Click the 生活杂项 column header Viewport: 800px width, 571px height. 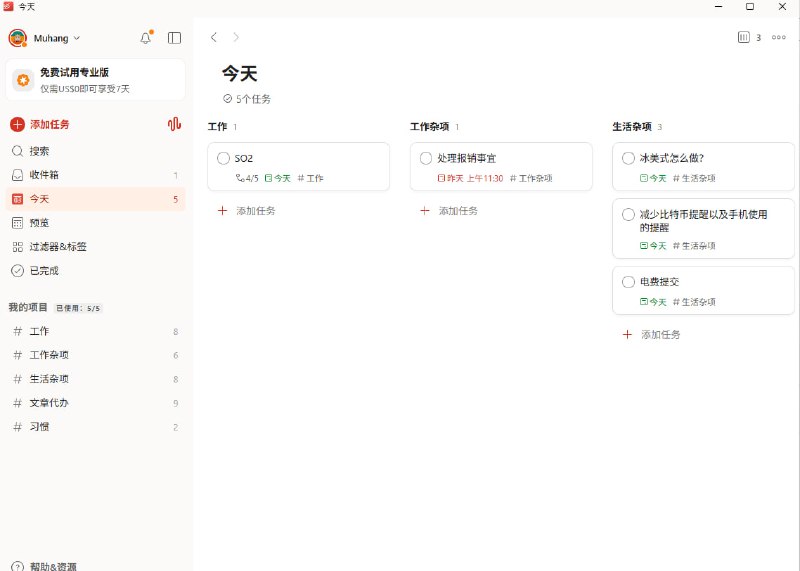pos(632,127)
